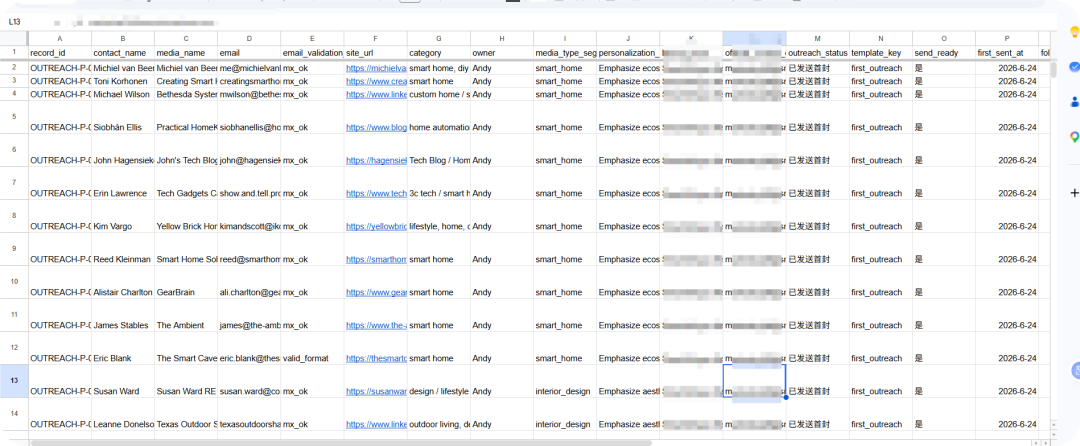Select the GearBrain media name cell
The width and height of the screenshot is (1080, 446).
[x=186, y=283]
